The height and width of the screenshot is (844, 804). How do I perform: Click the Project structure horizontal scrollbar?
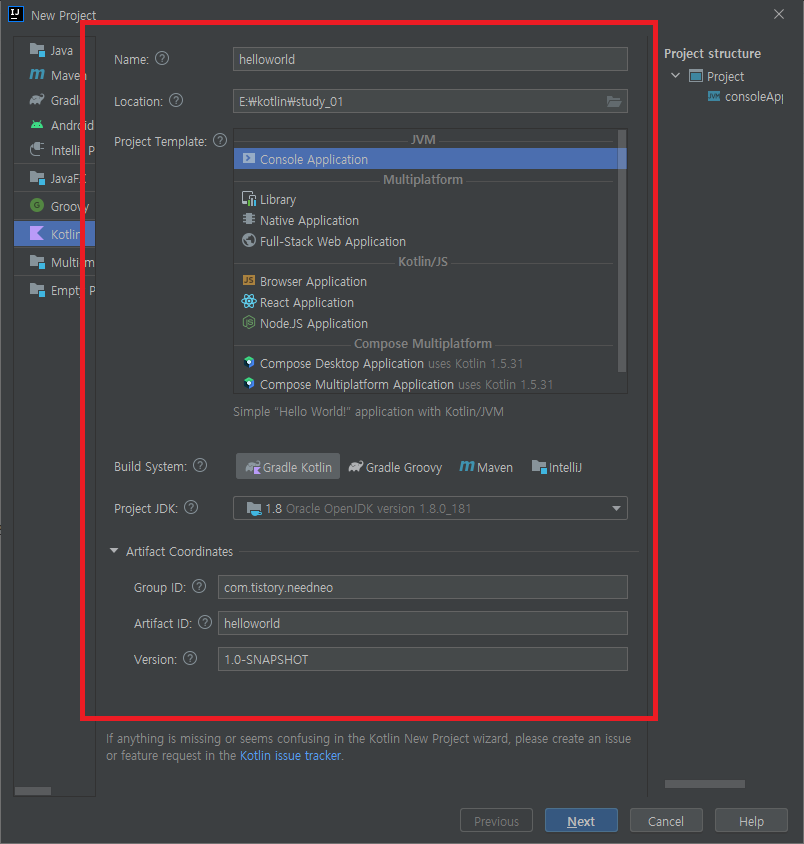pos(704,784)
